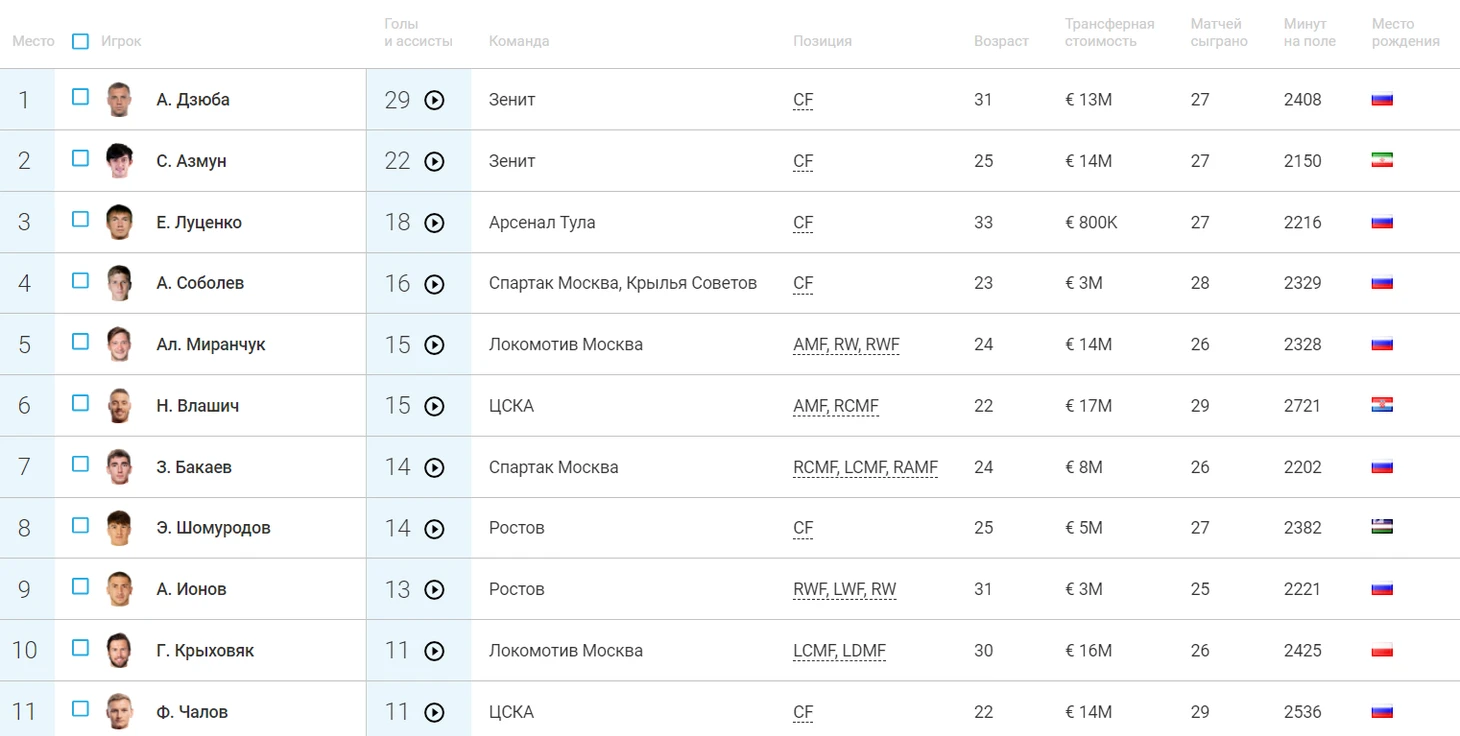Viewport: 1460px width, 736px height.
Task: Sort by Голы и ассисты column
Action: tap(418, 32)
